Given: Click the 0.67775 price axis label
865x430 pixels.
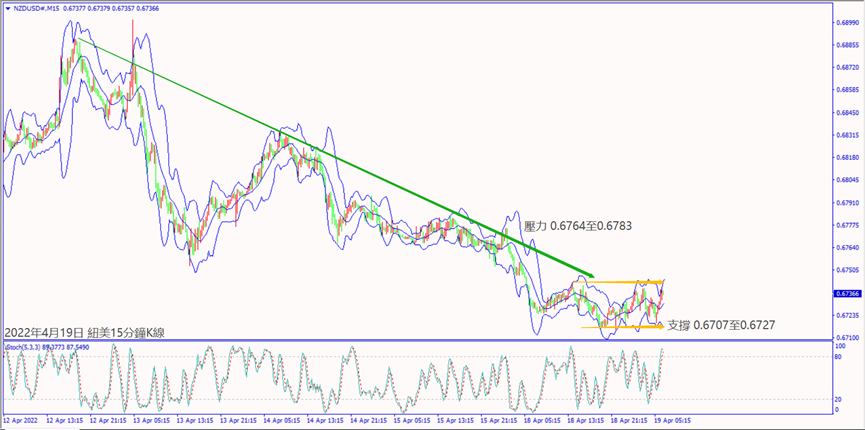Looking at the screenshot, I should click(845, 225).
